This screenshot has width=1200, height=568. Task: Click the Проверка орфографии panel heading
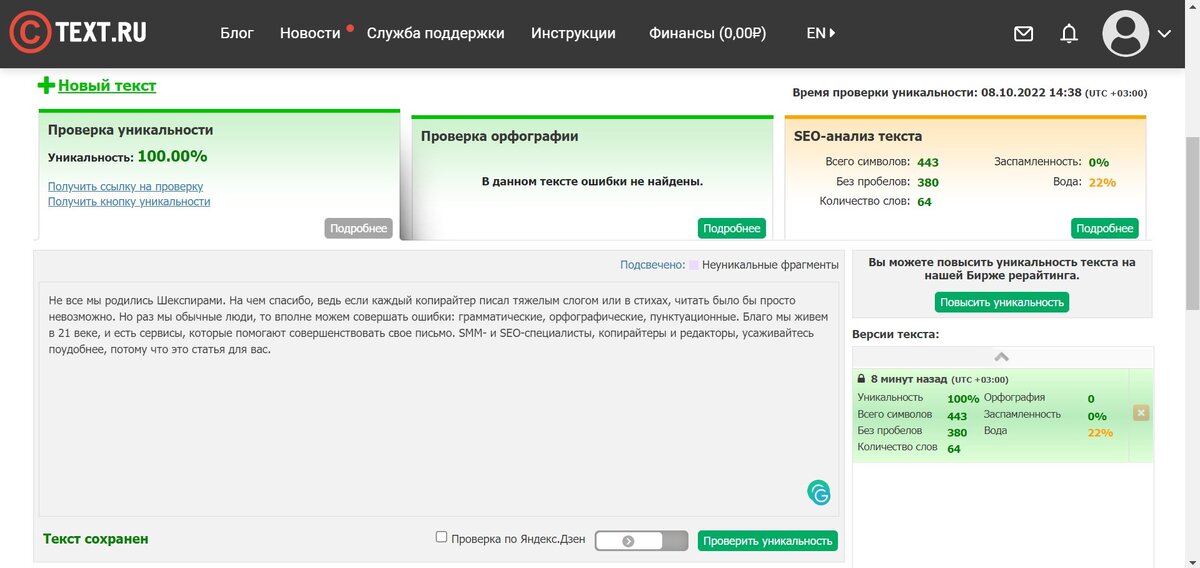(499, 136)
